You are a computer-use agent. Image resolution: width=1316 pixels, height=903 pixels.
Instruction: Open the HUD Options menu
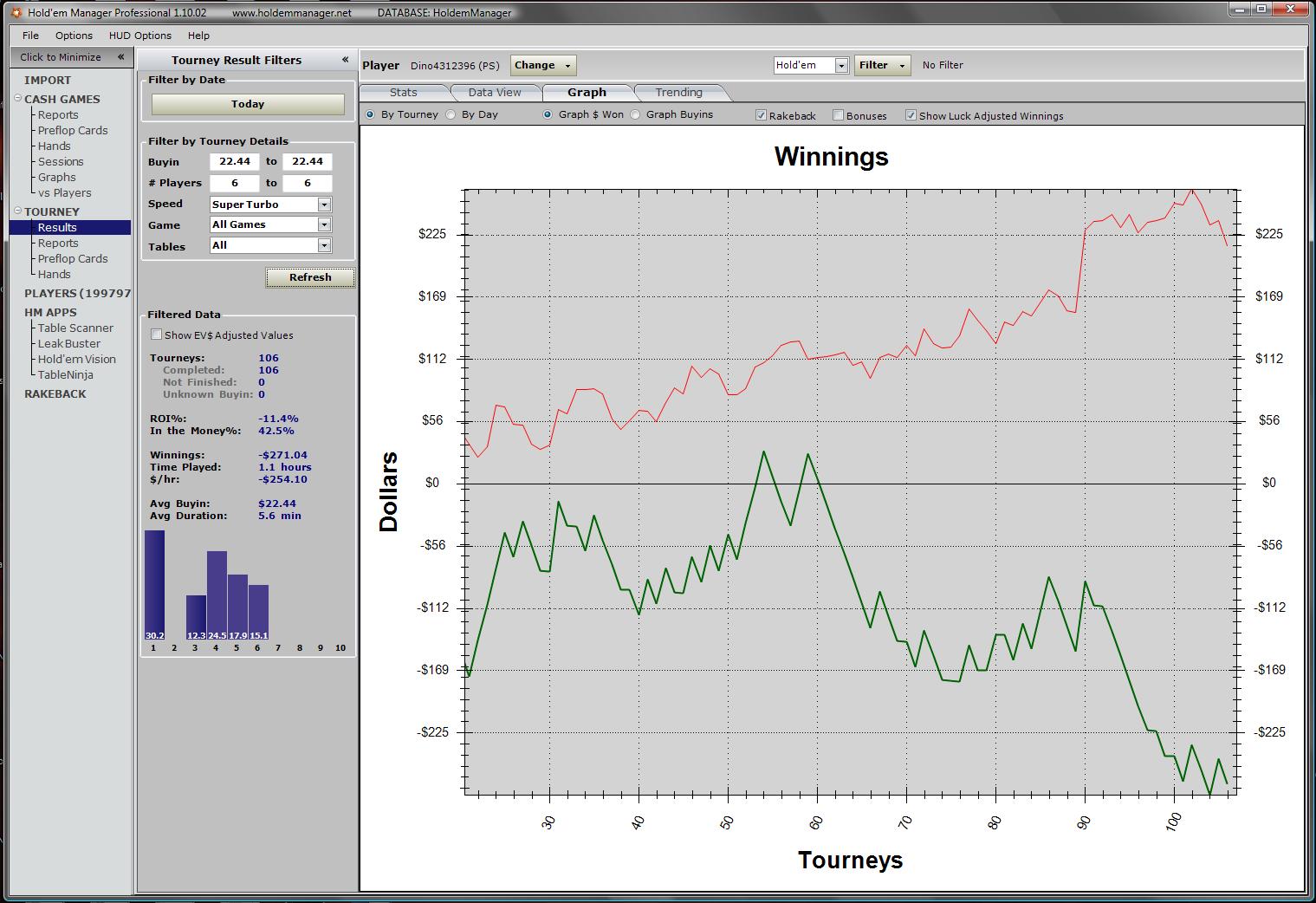click(140, 36)
